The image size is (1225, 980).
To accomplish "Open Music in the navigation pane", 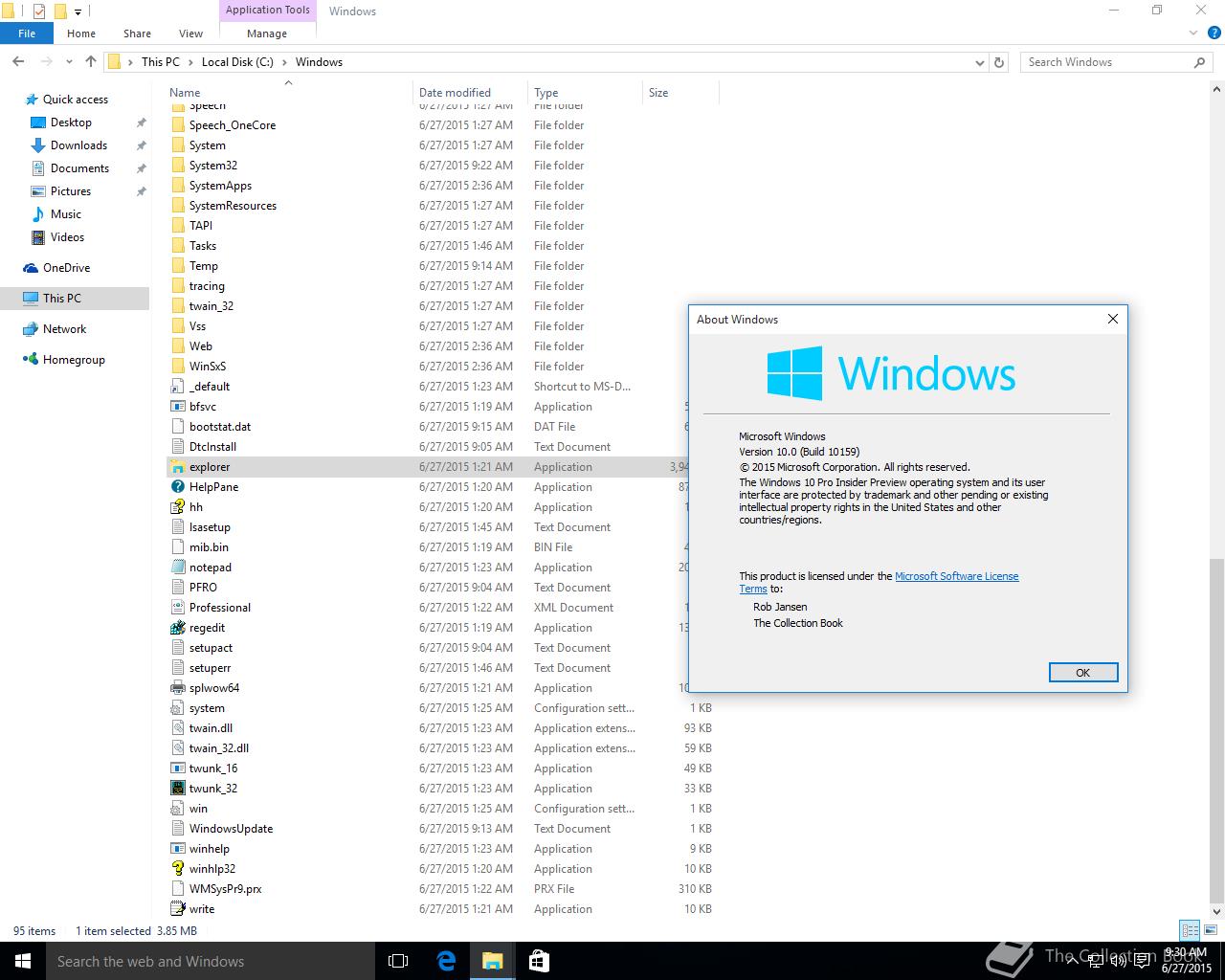I will point(66,214).
